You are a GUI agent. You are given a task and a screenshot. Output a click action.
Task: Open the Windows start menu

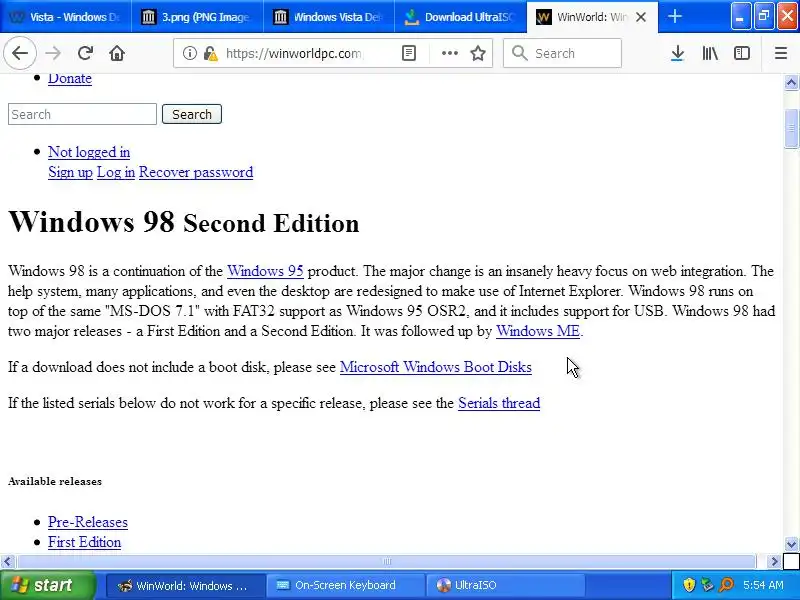click(x=47, y=585)
